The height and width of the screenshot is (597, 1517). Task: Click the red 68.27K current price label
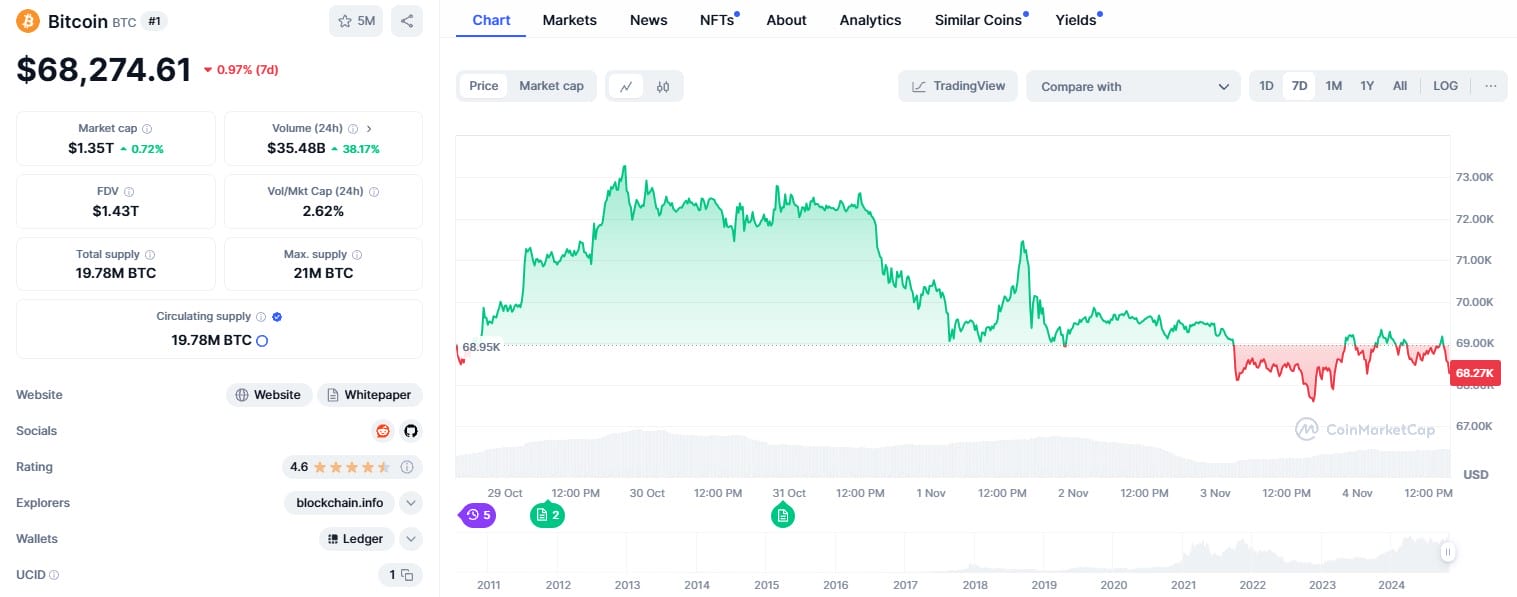click(1475, 373)
